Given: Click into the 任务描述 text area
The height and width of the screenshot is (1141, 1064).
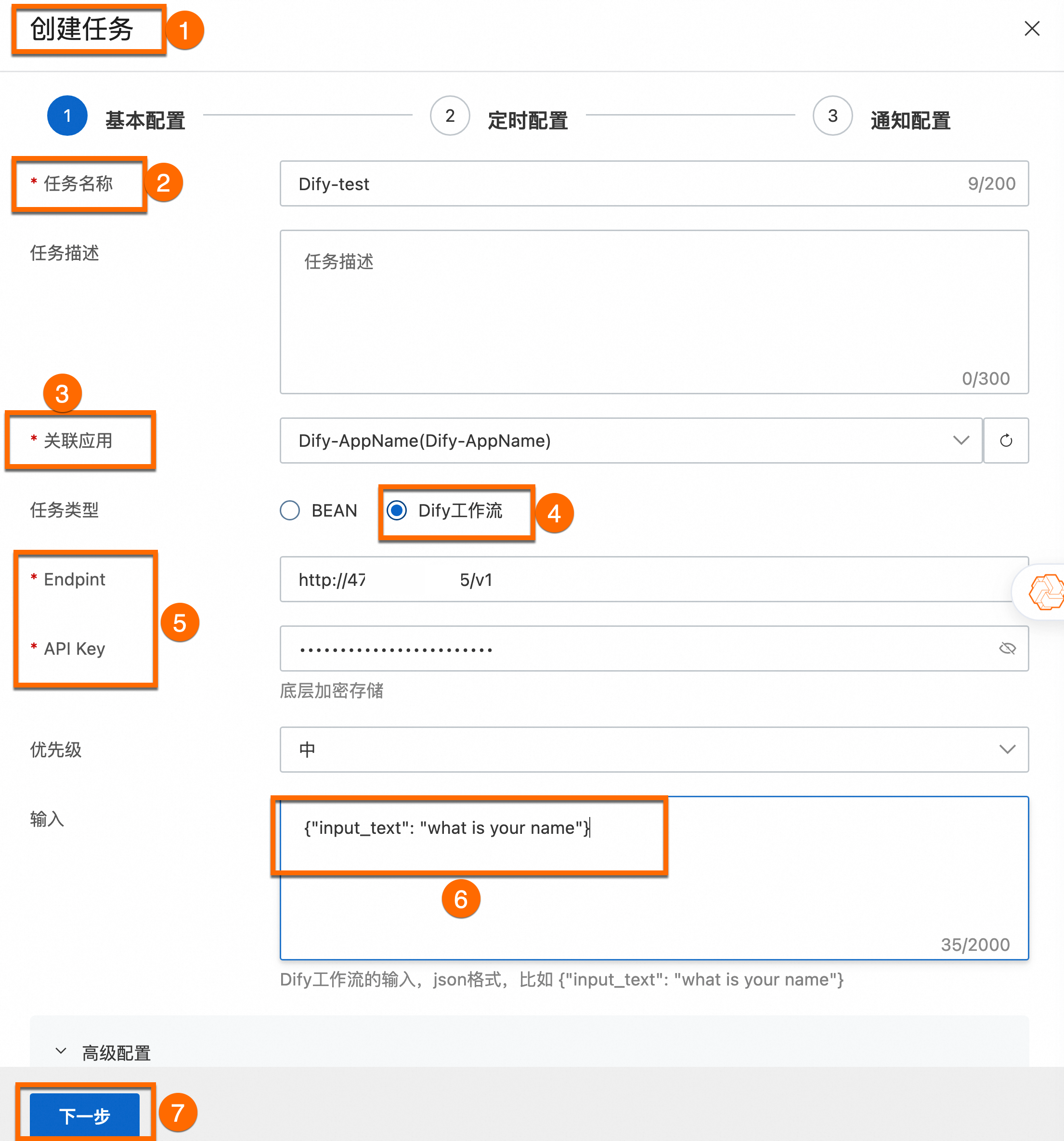Looking at the screenshot, I should tap(654, 311).
